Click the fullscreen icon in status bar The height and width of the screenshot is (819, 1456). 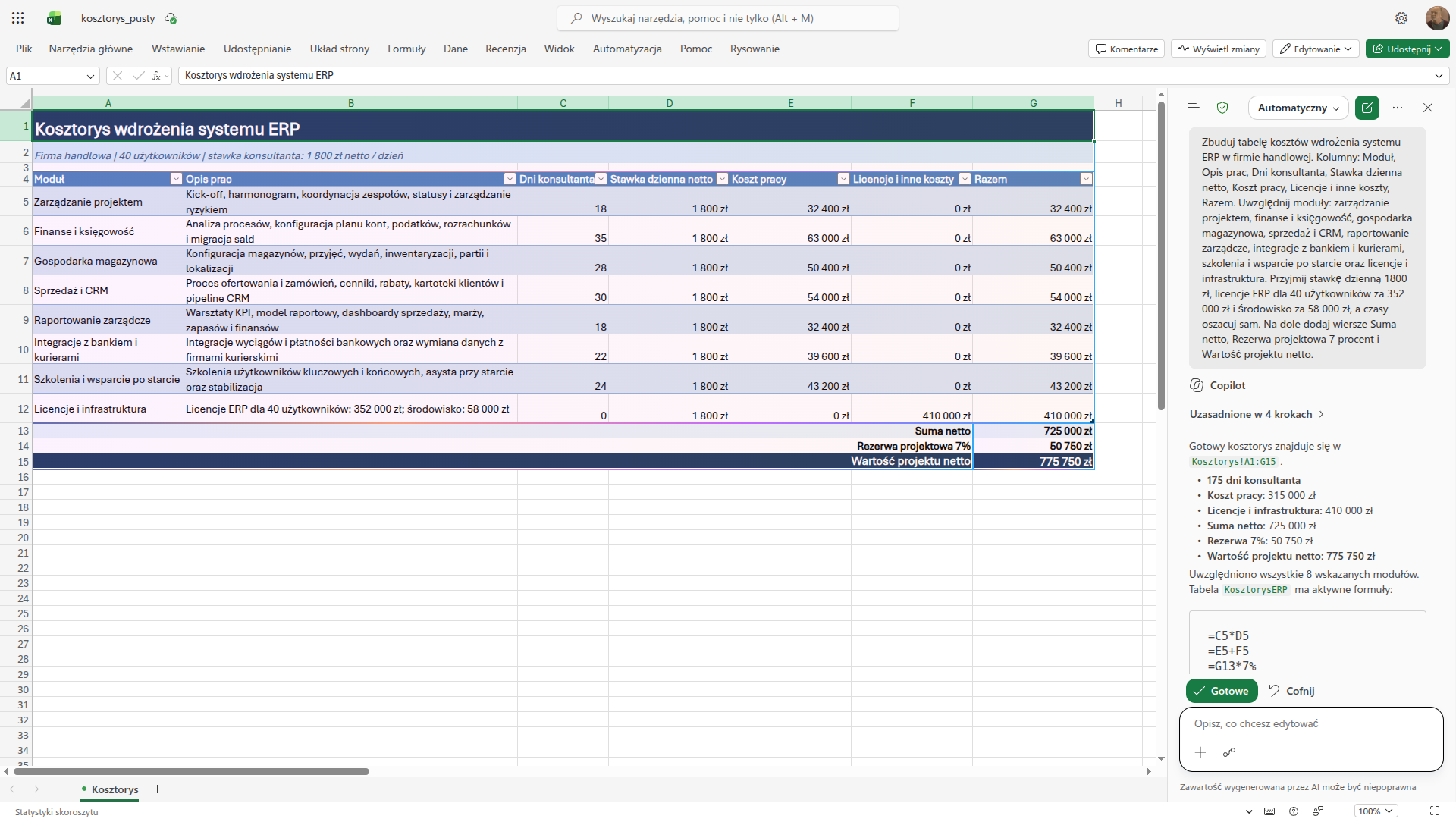[x=1435, y=811]
